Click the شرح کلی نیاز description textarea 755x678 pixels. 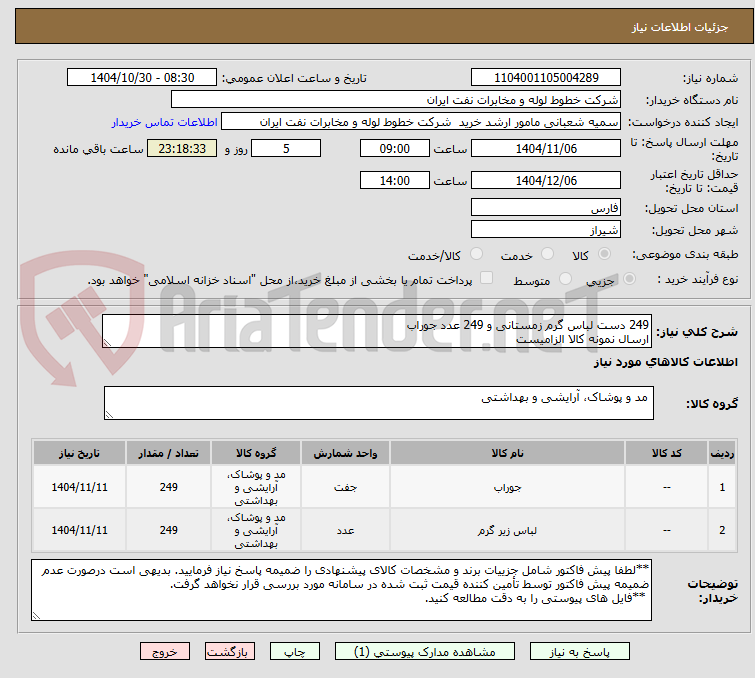pyautogui.click(x=377, y=331)
